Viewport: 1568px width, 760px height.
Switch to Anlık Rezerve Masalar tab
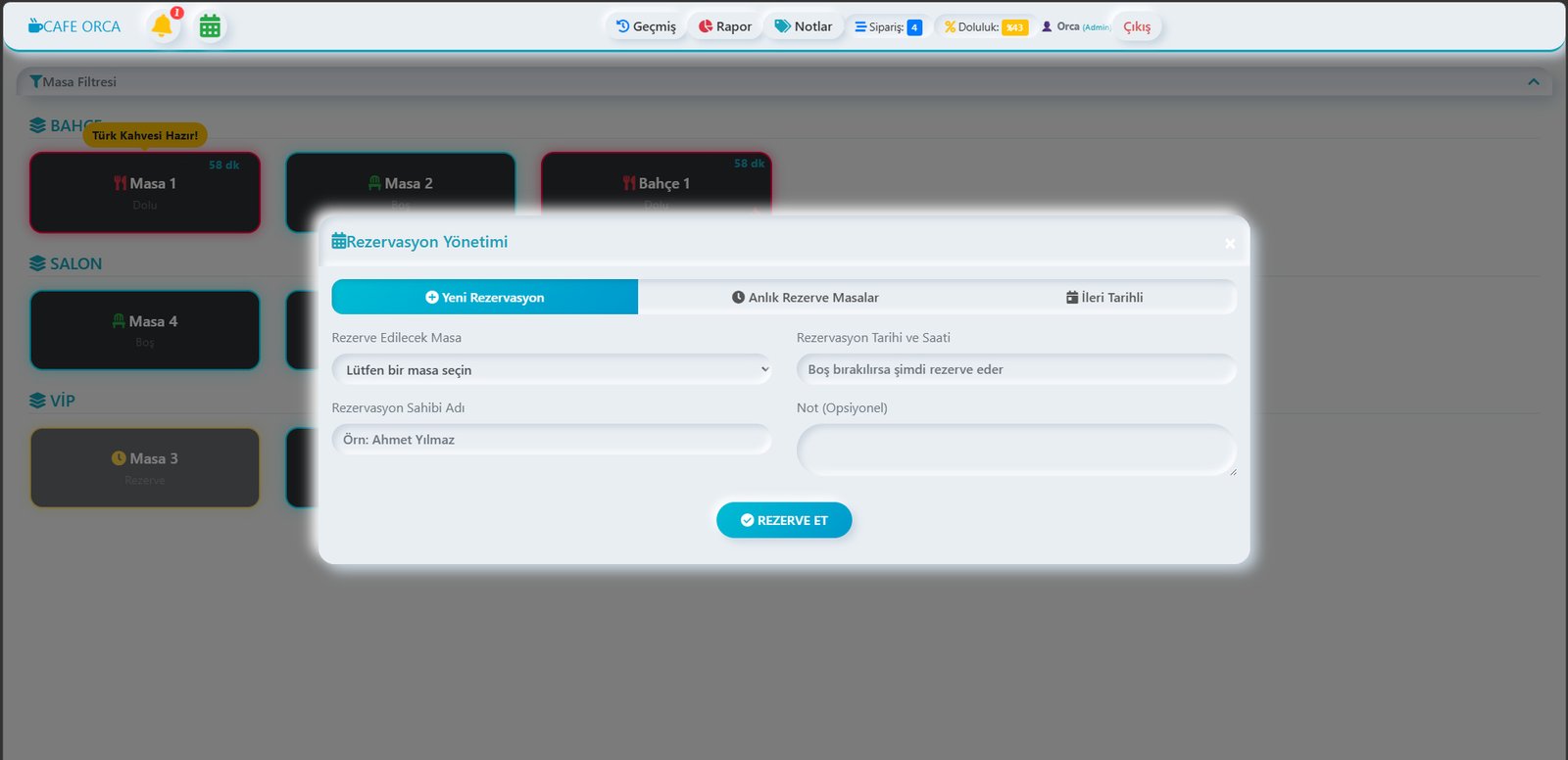pyautogui.click(x=805, y=297)
